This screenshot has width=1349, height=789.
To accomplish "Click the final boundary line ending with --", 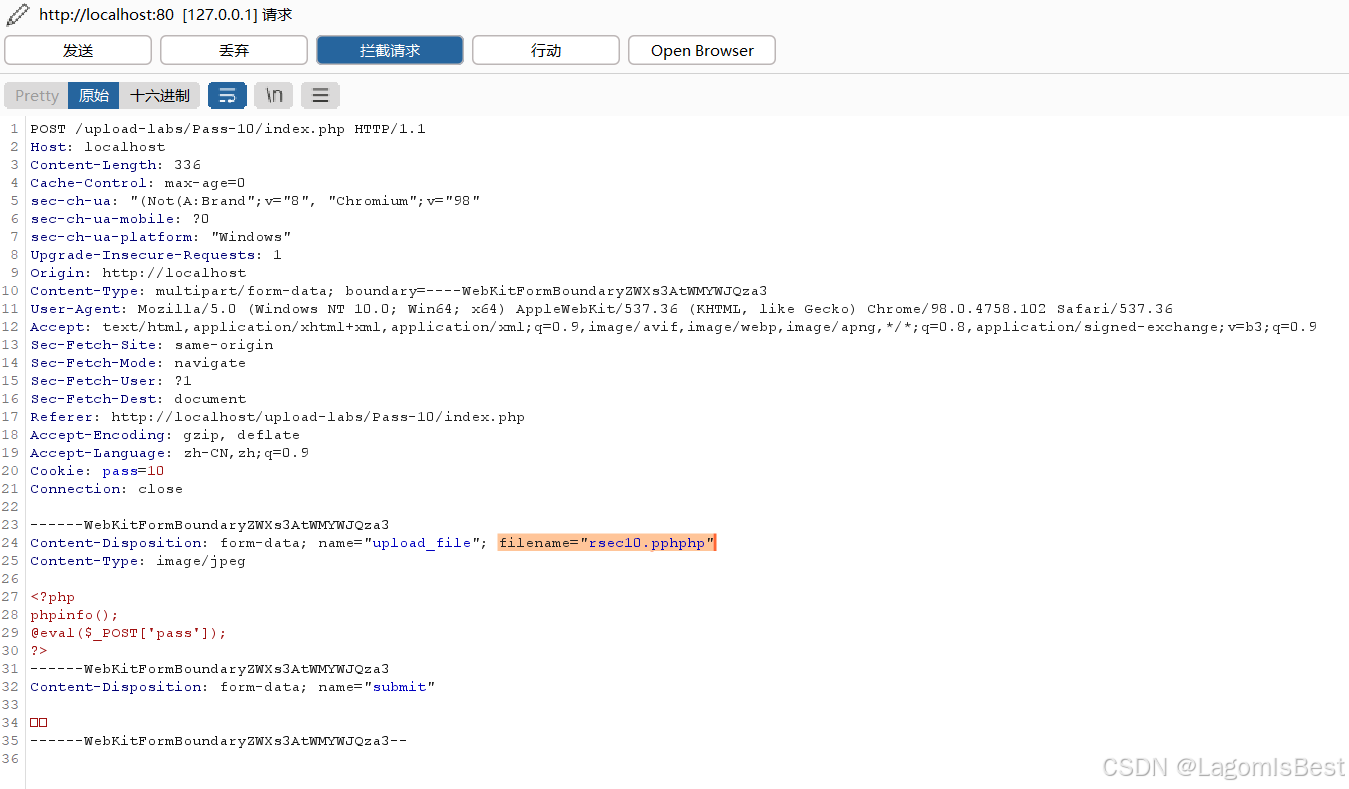I will [x=219, y=741].
